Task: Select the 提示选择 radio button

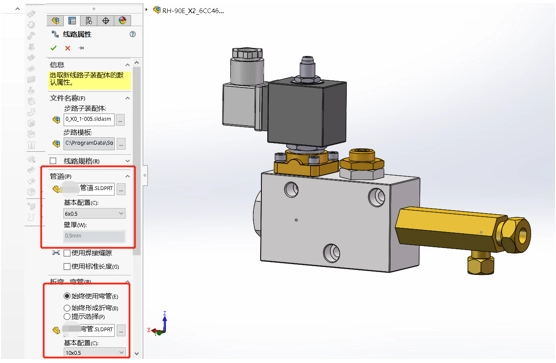Action: click(67, 316)
